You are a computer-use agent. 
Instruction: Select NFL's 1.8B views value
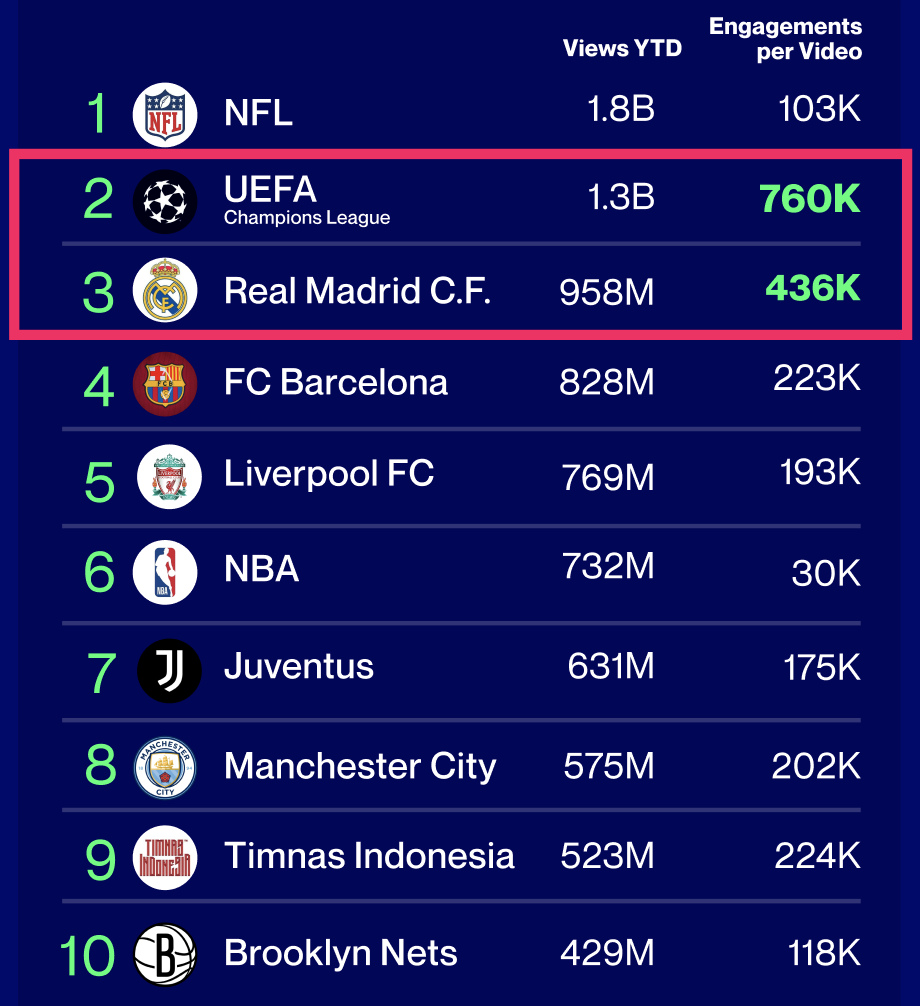pyautogui.click(x=621, y=110)
